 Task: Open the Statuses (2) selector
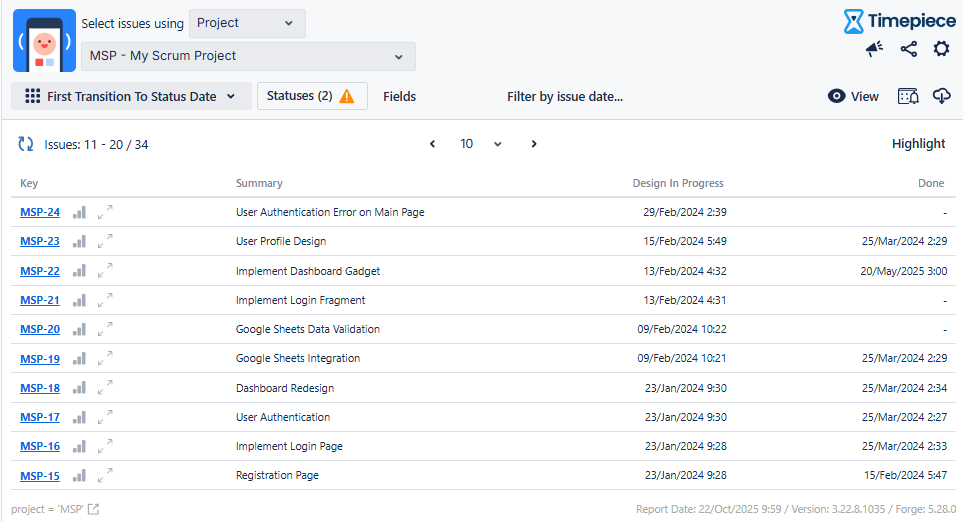click(x=312, y=96)
